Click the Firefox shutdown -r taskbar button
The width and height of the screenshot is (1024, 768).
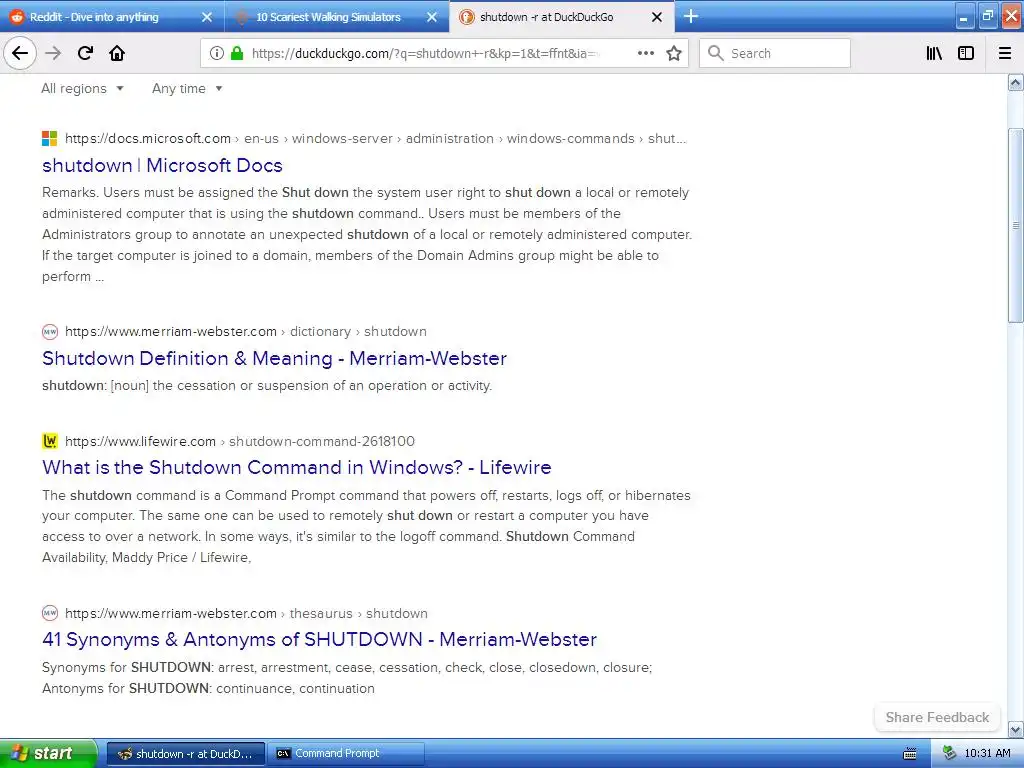[x=186, y=754]
